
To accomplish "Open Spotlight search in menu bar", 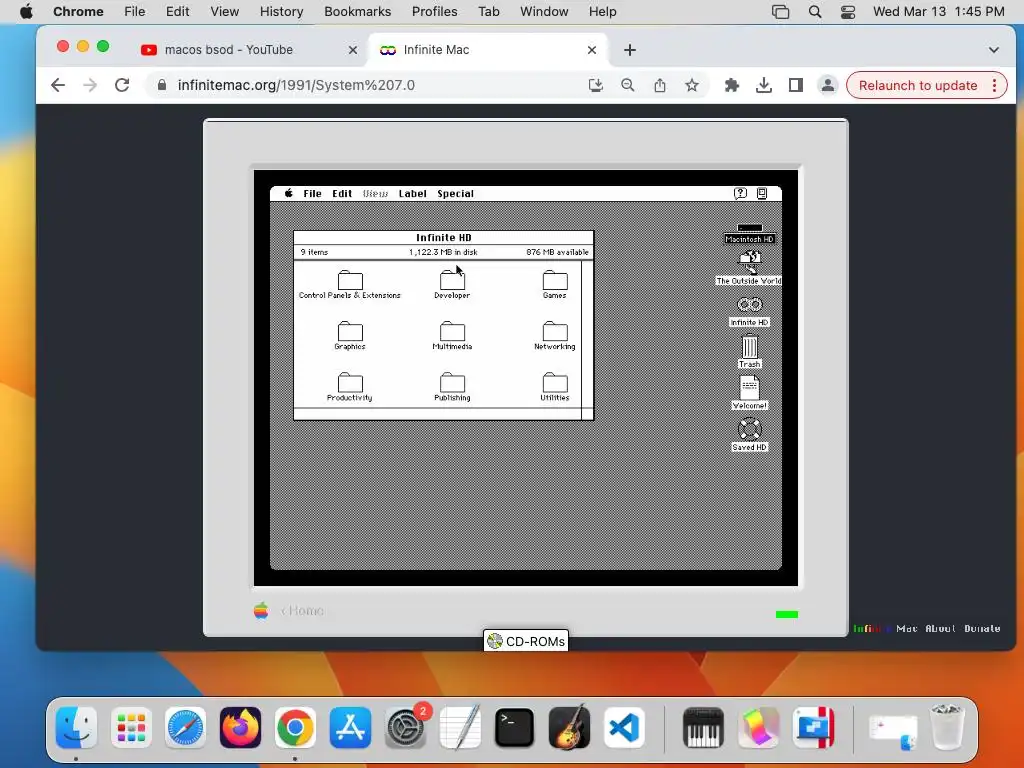I will point(814,11).
